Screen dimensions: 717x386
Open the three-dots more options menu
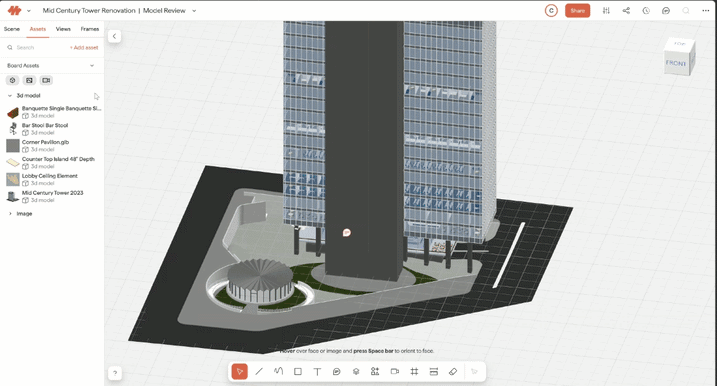pyautogui.click(x=706, y=11)
